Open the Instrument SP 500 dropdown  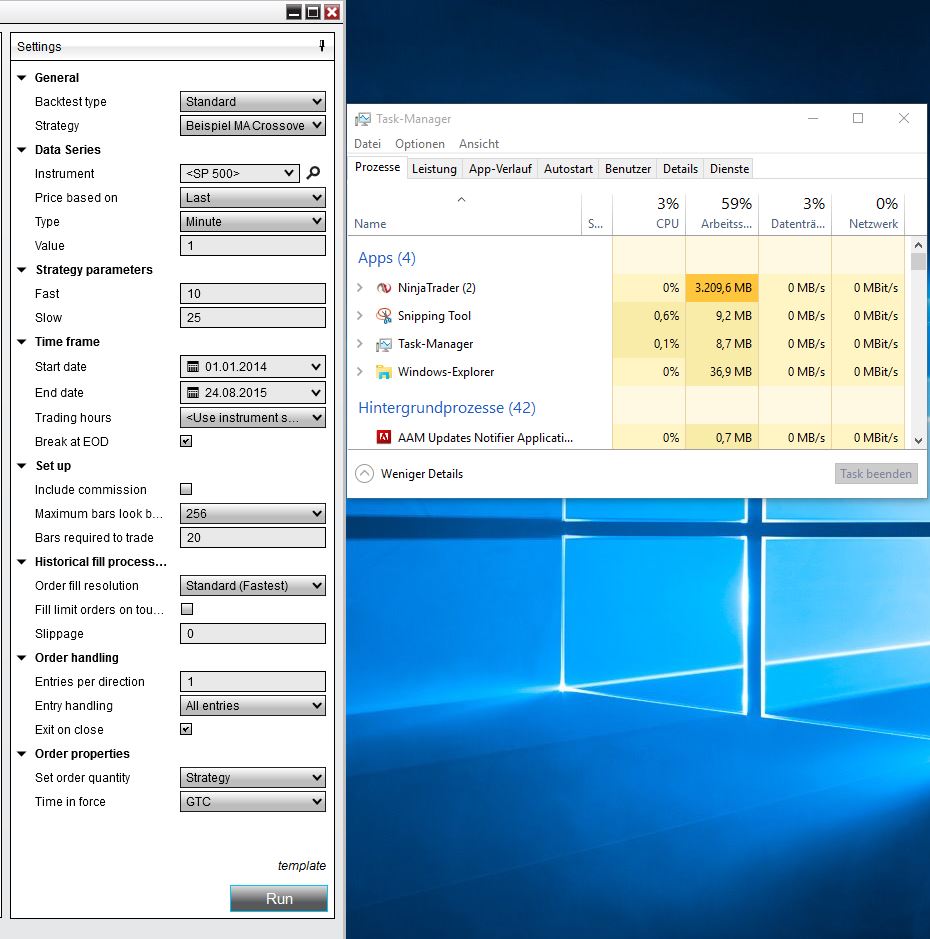[x=240, y=174]
